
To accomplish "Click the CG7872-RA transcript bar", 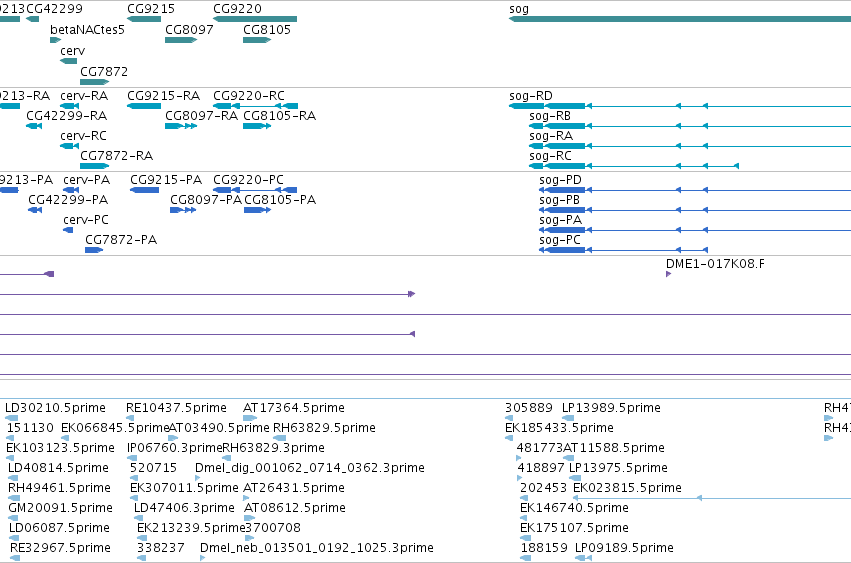I will click(94, 166).
